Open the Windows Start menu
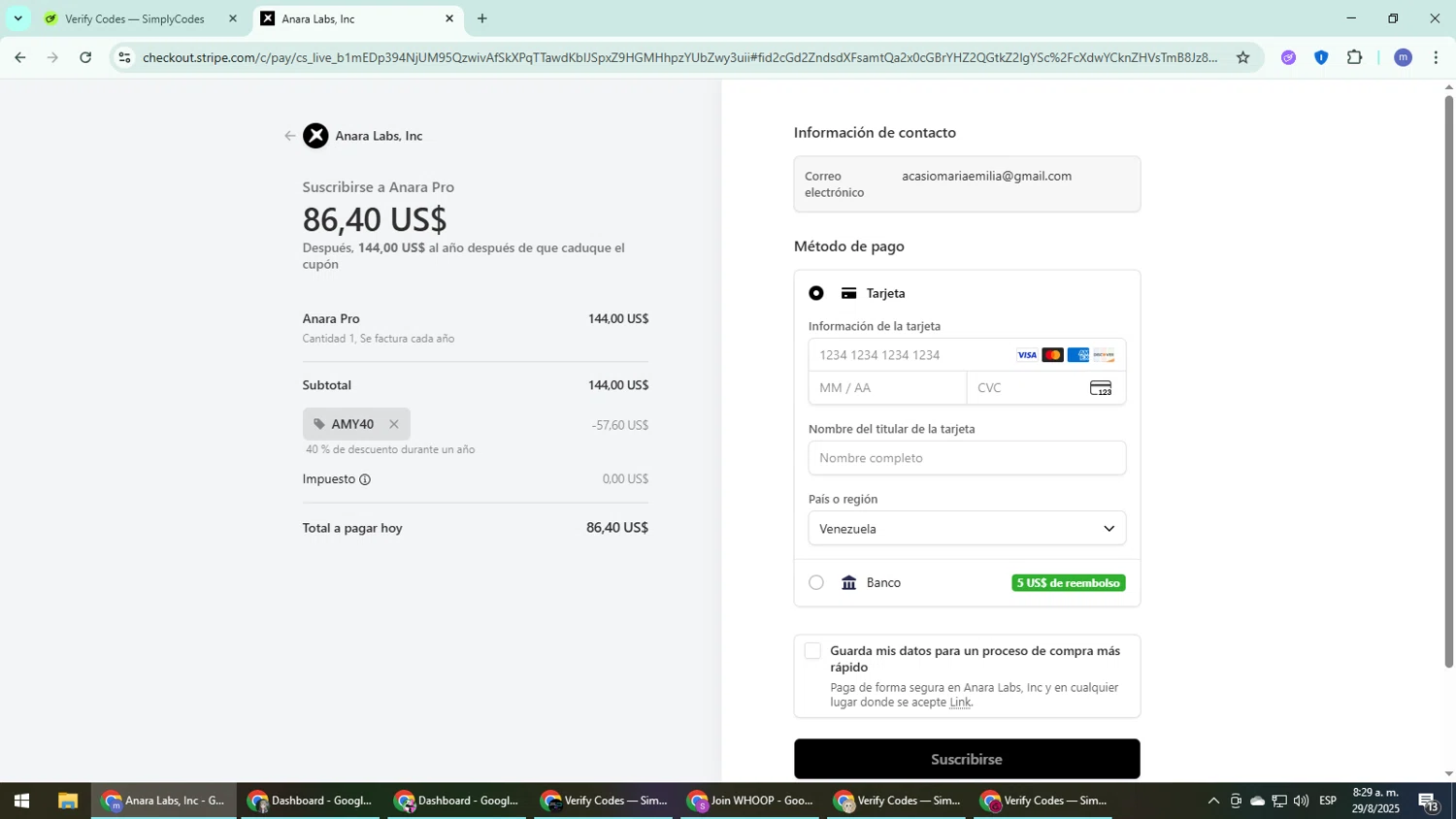Image resolution: width=1456 pixels, height=819 pixels. (x=21, y=801)
